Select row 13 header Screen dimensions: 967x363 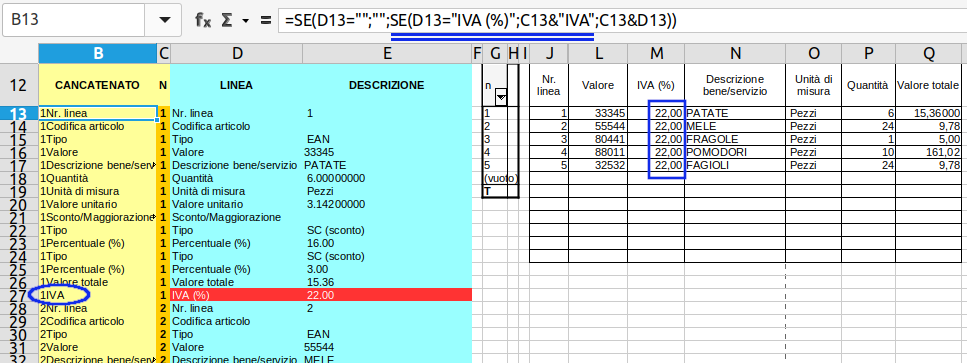(19, 113)
